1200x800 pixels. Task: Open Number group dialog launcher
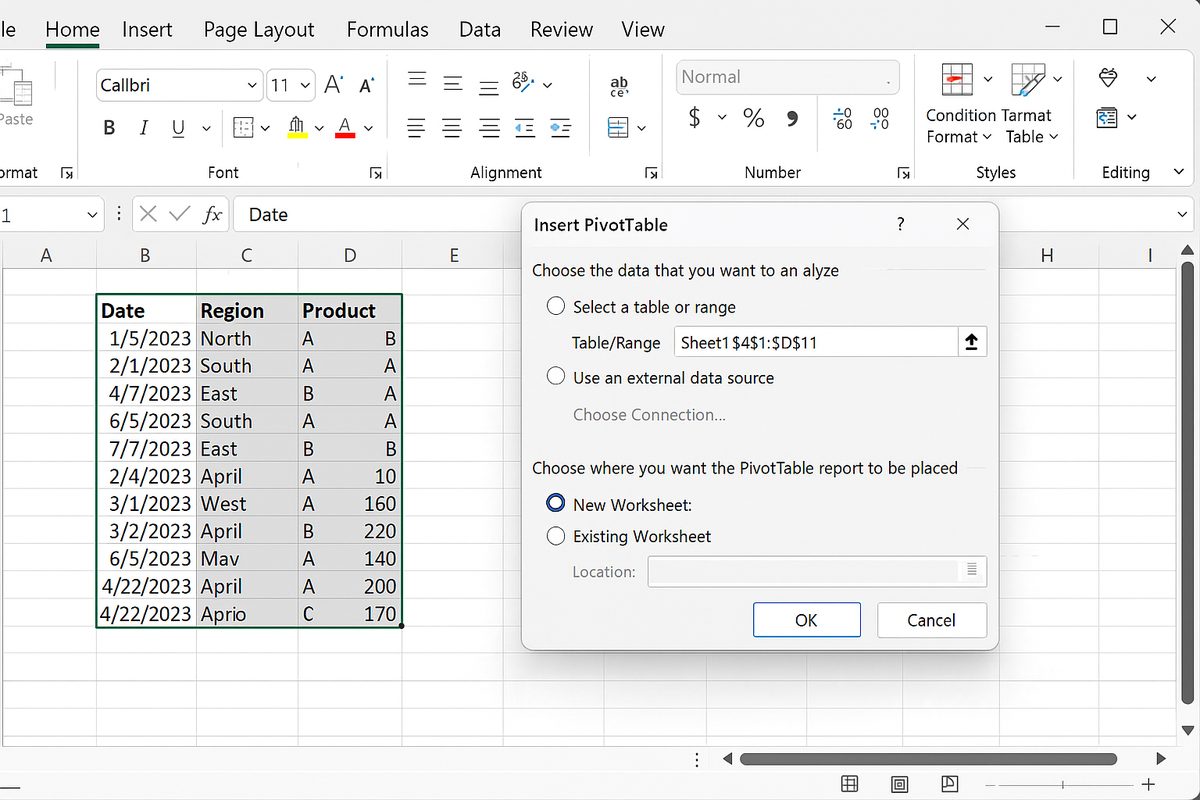click(903, 173)
